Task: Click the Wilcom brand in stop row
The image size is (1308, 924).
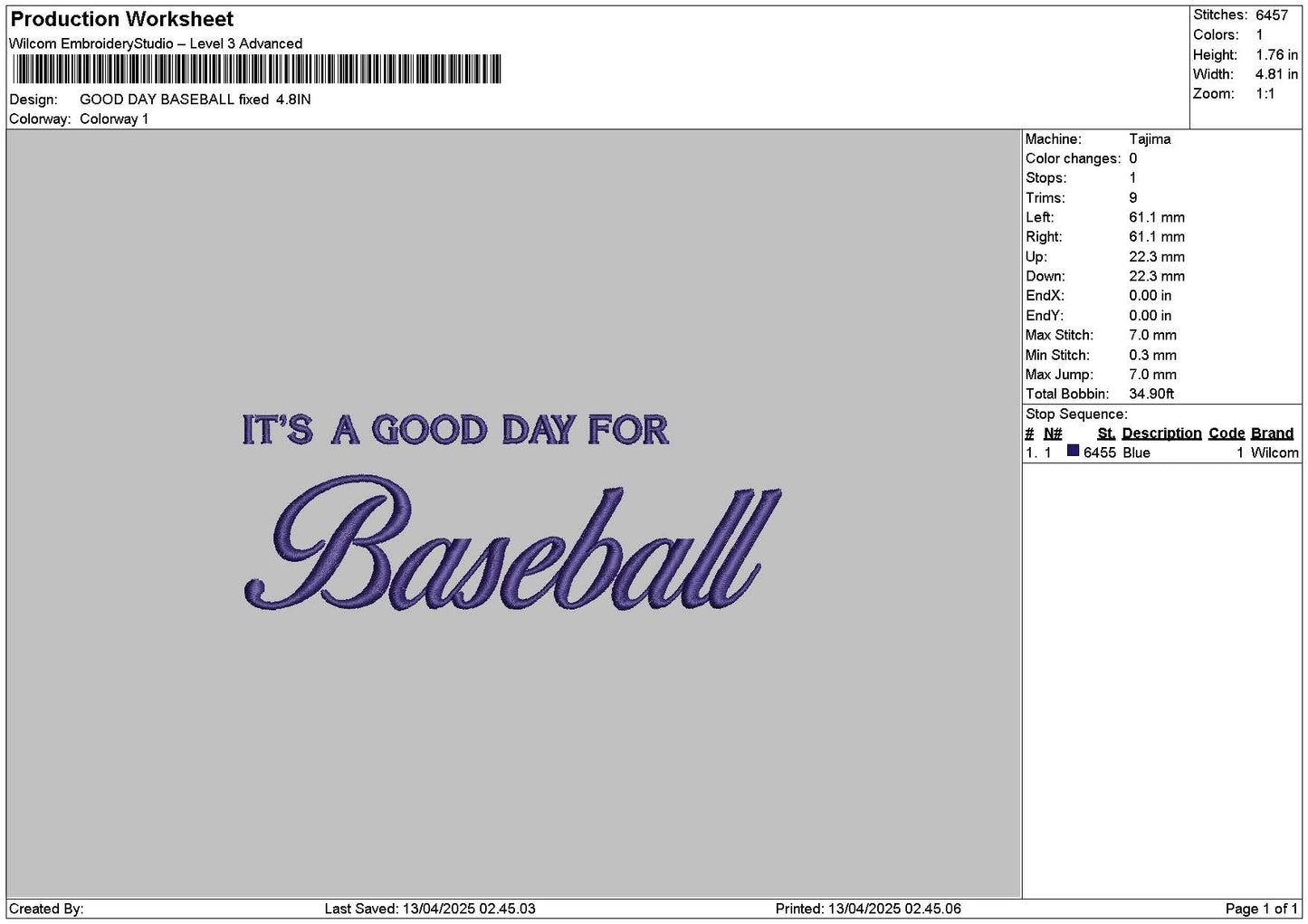Action: pos(1275,452)
